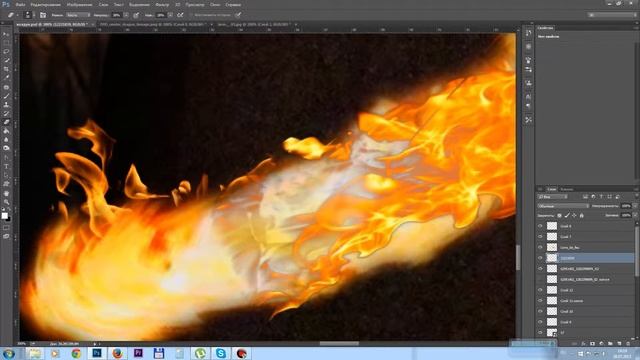
Task: Change screen mode icon in toolbox
Action: (x=6, y=236)
